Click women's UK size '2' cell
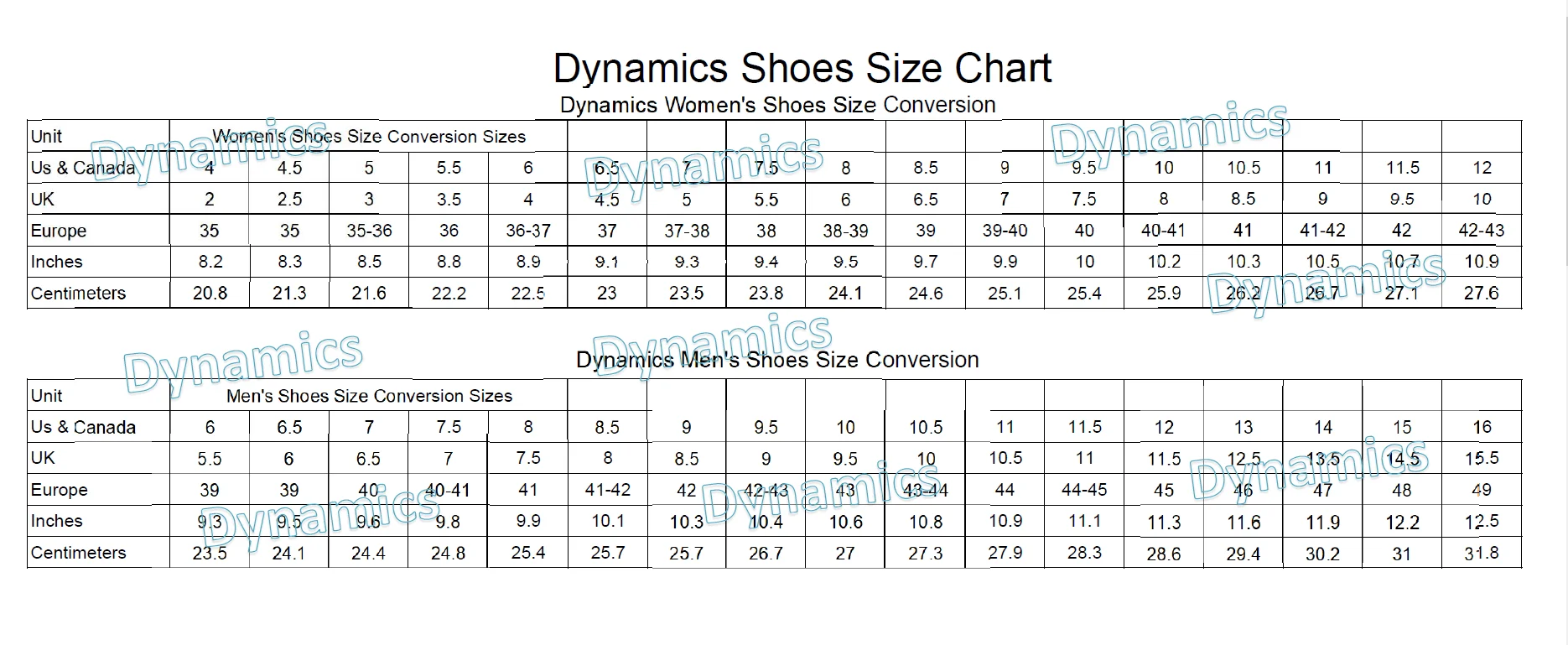 (x=210, y=200)
